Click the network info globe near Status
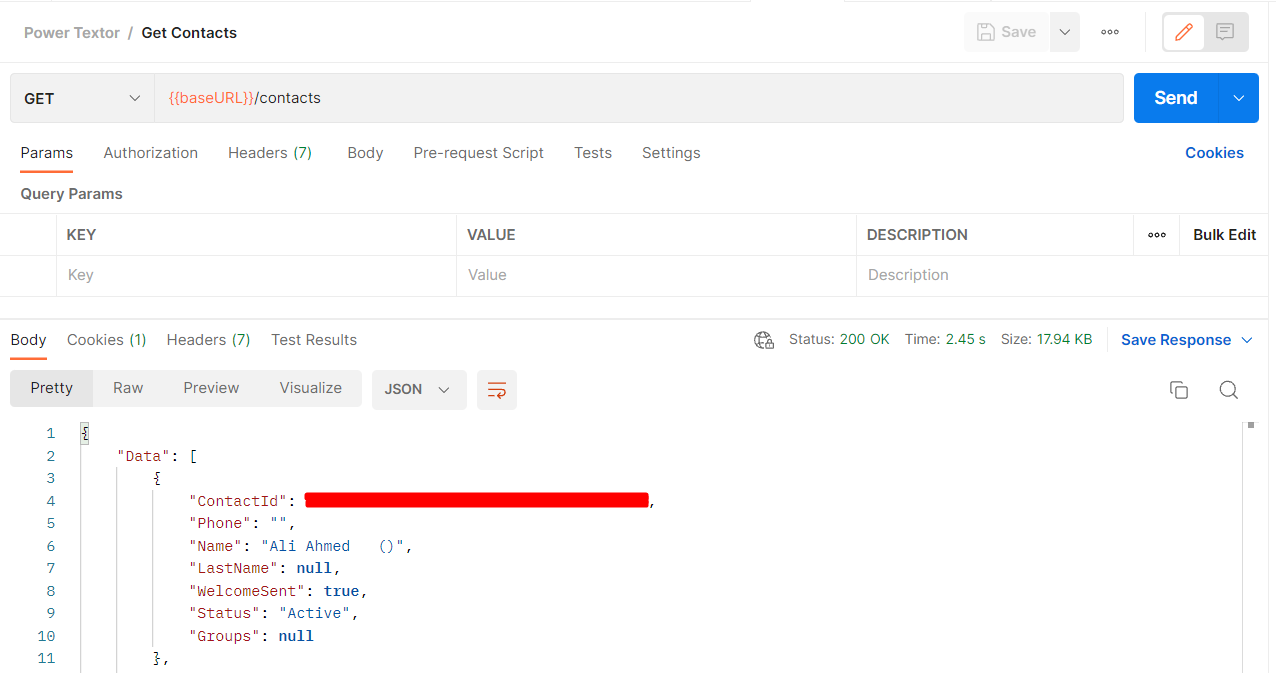The width and height of the screenshot is (1276, 673). (x=764, y=340)
